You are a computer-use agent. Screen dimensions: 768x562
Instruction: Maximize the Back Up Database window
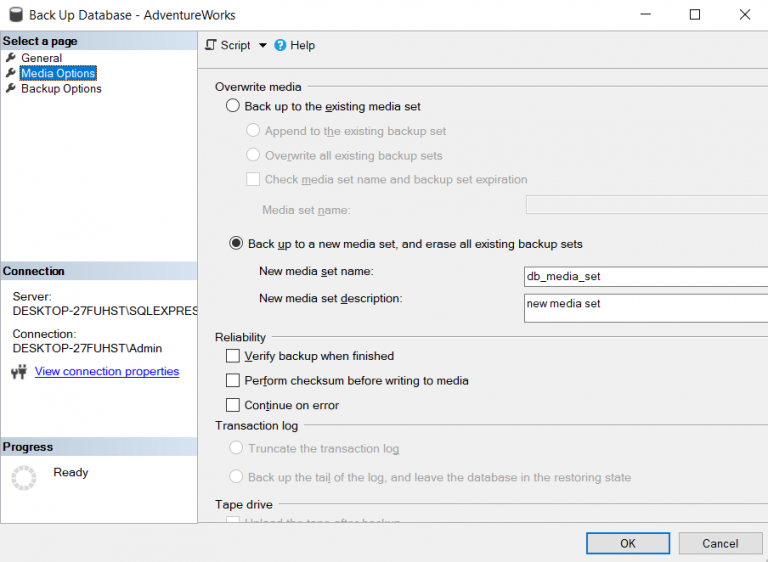tap(694, 15)
